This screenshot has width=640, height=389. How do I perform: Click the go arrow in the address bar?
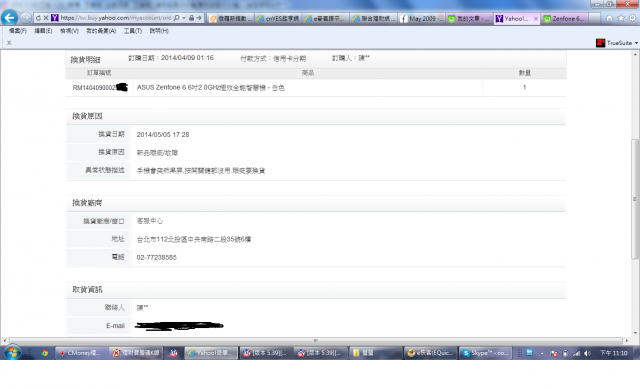click(199, 18)
